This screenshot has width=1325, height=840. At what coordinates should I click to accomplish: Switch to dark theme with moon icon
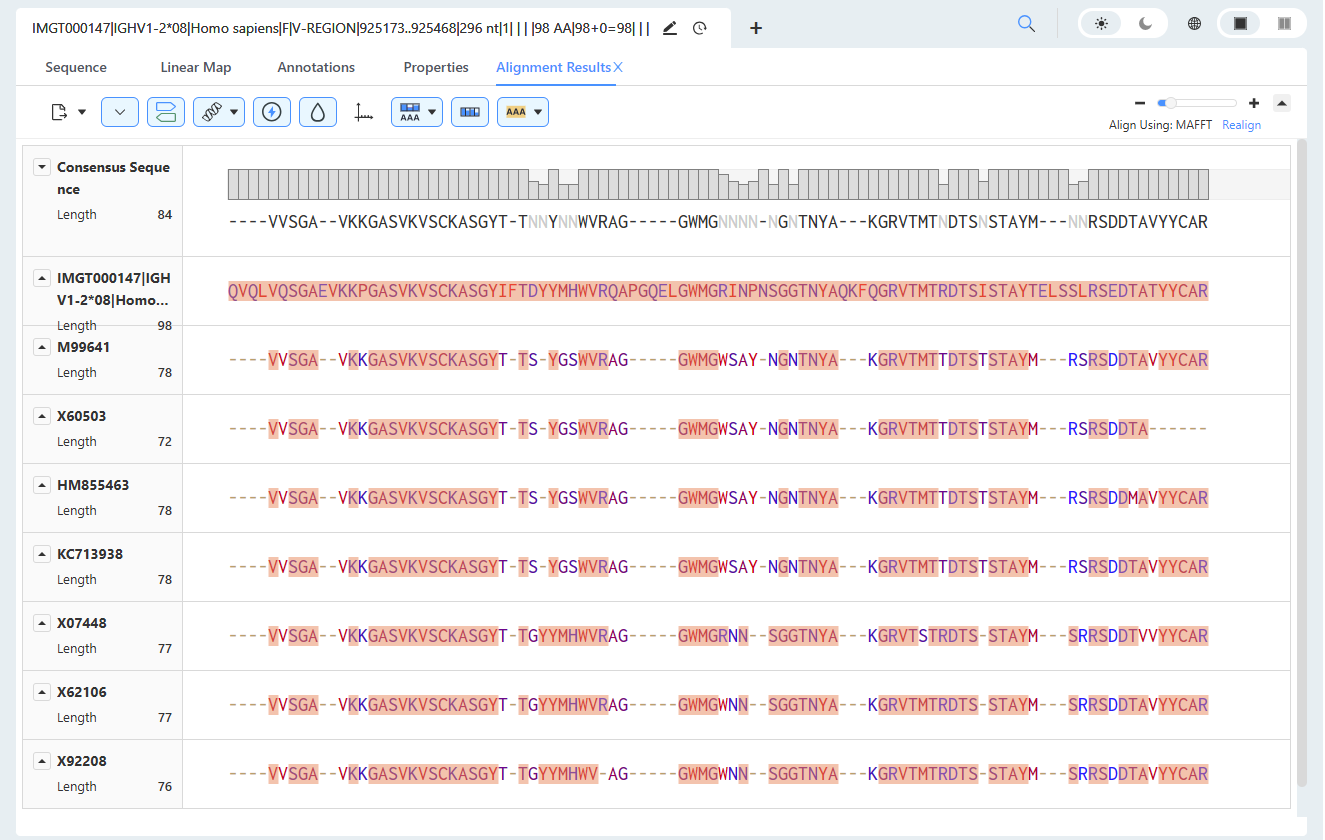click(x=1145, y=24)
